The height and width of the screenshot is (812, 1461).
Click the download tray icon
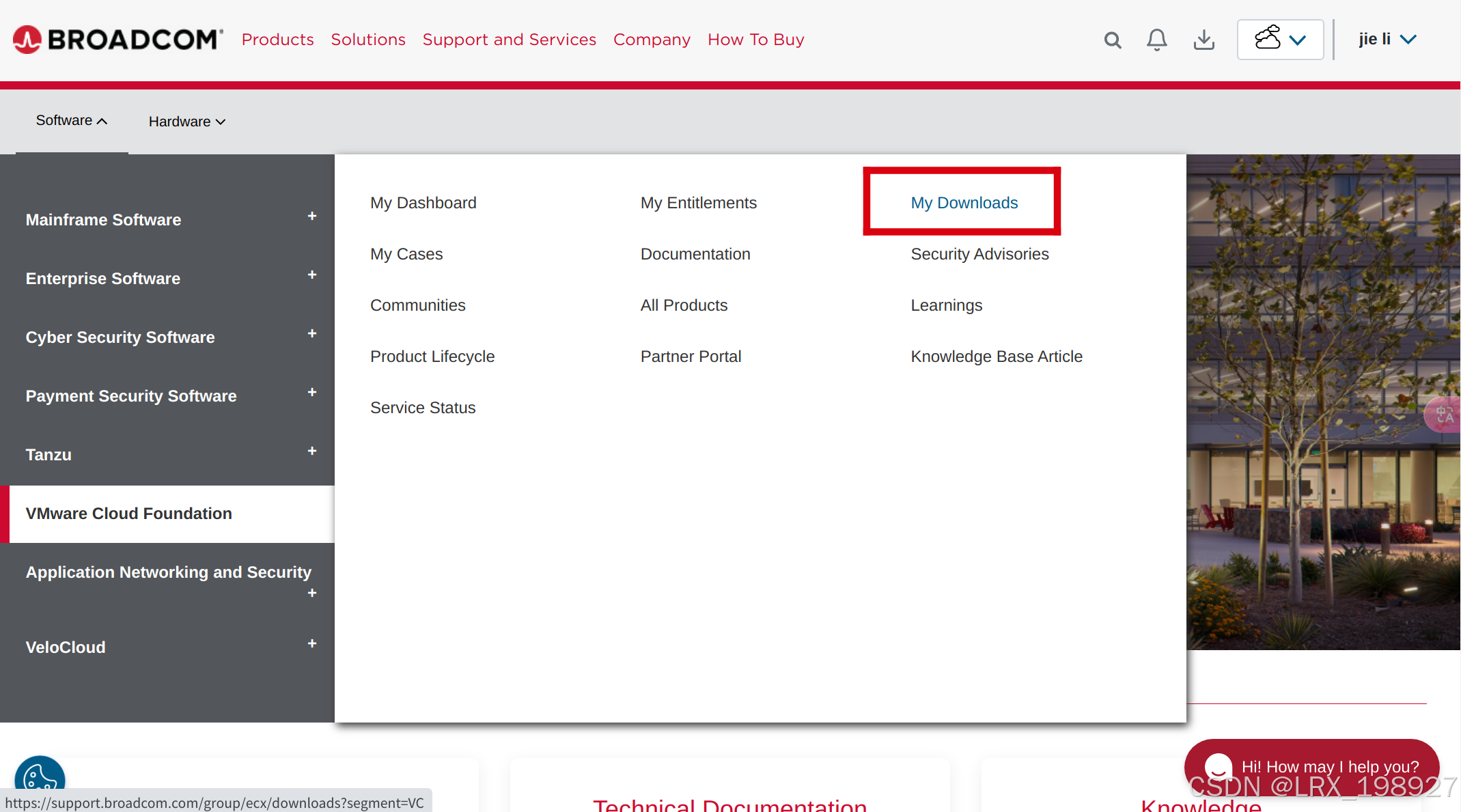[1203, 40]
